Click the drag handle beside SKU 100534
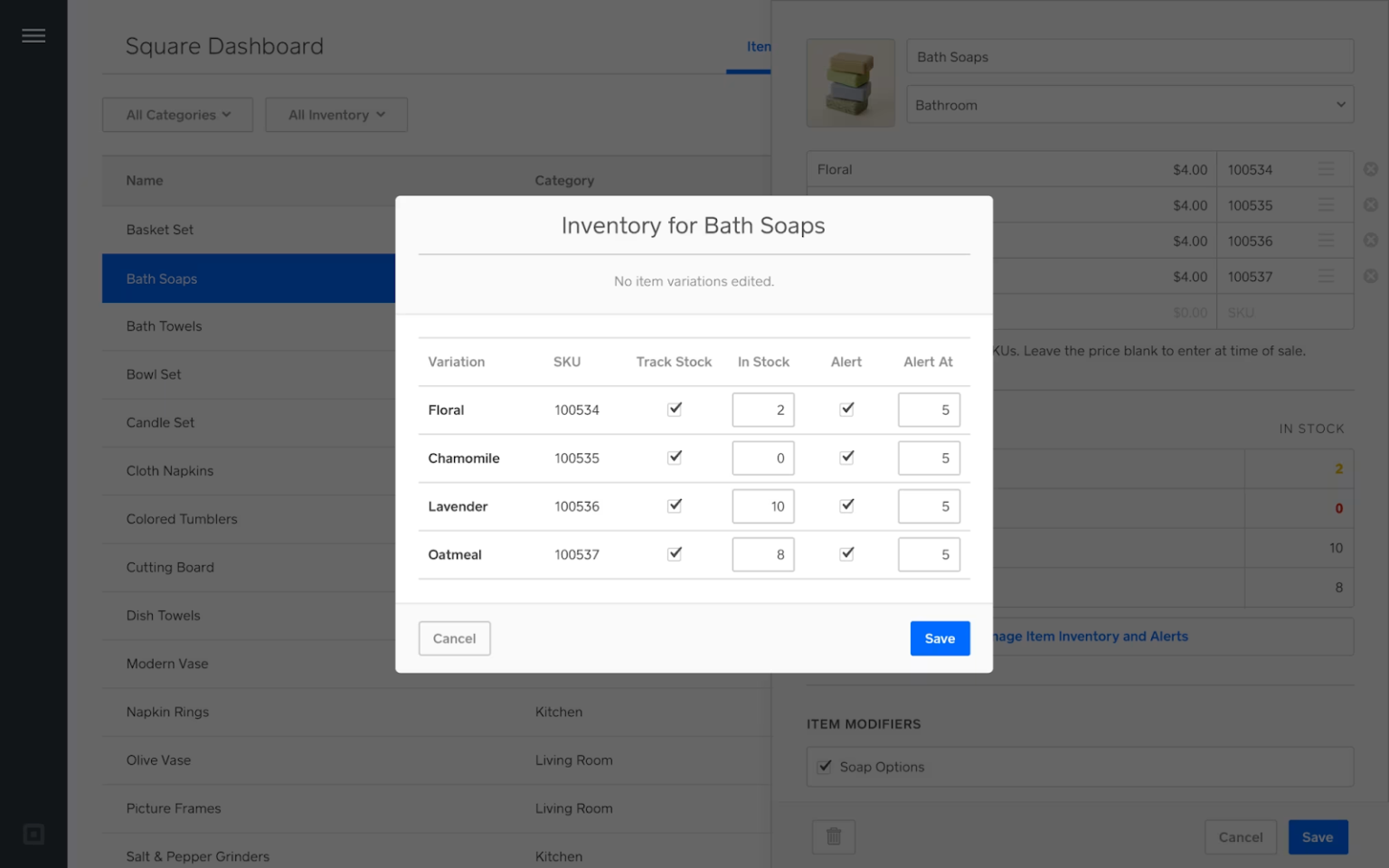This screenshot has width=1389, height=868. (1326, 168)
